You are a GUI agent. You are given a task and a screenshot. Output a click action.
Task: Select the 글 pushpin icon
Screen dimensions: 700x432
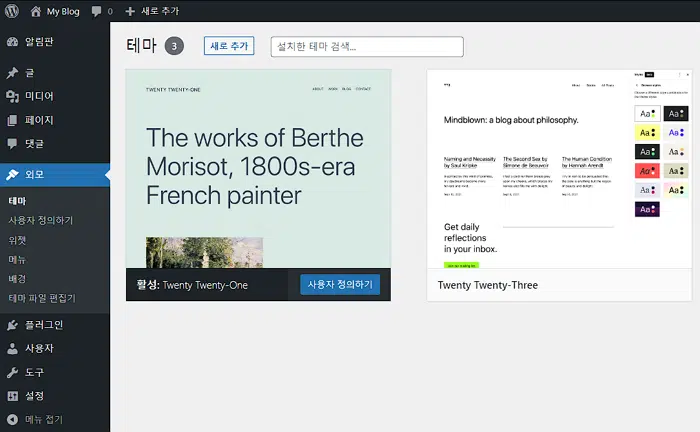12,73
